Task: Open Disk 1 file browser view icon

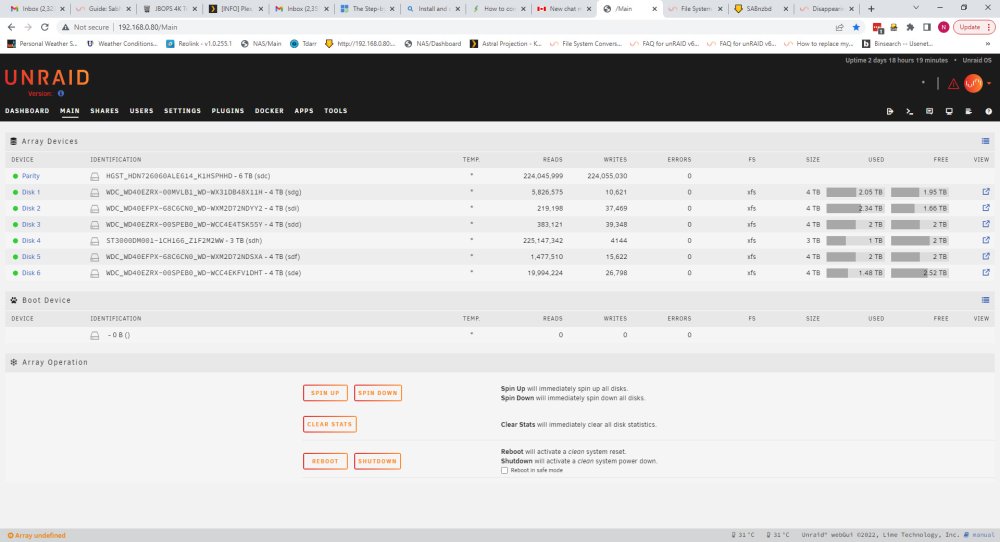Action: 986,191
